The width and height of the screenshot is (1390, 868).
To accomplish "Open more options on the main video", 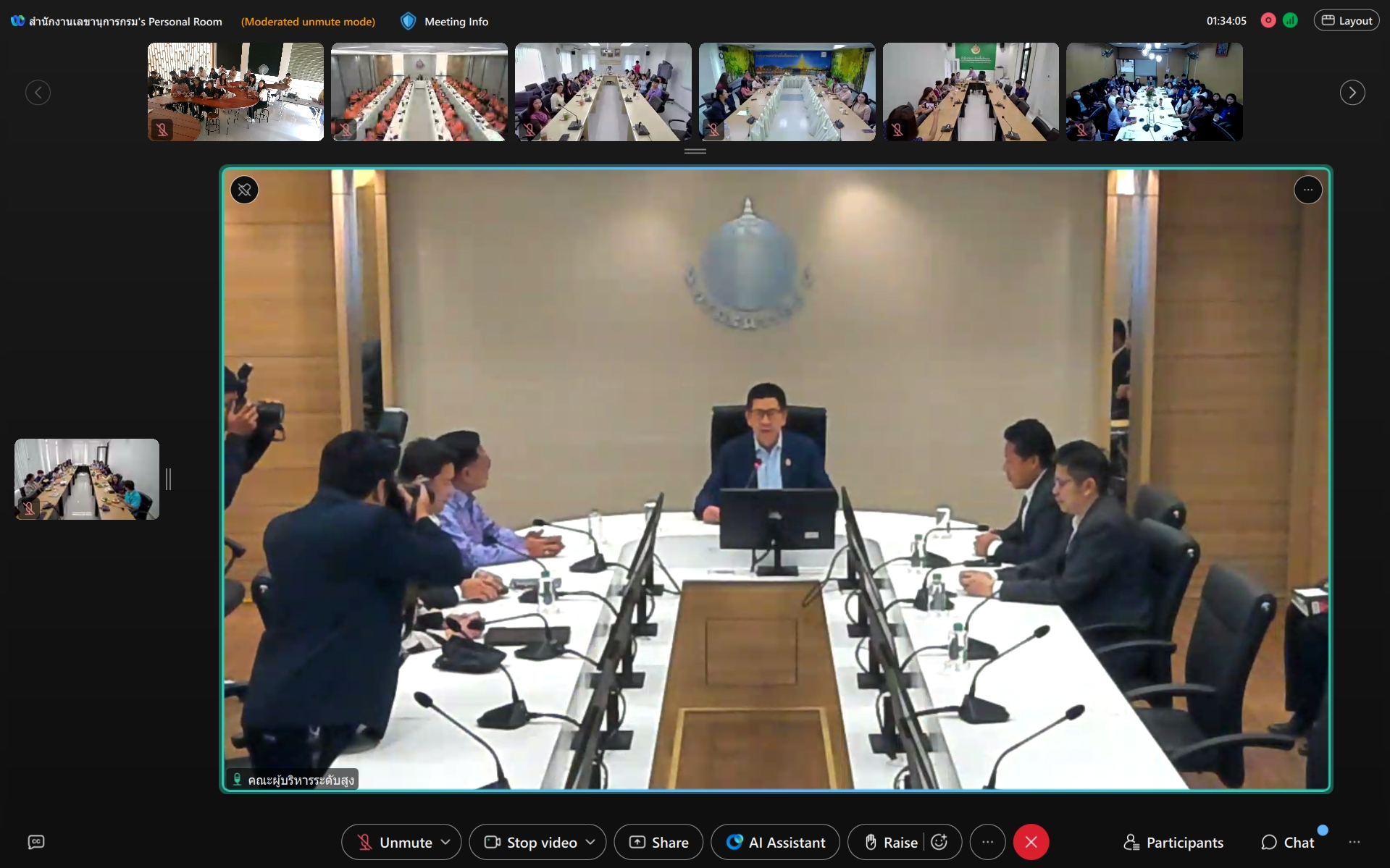I will [1307, 190].
